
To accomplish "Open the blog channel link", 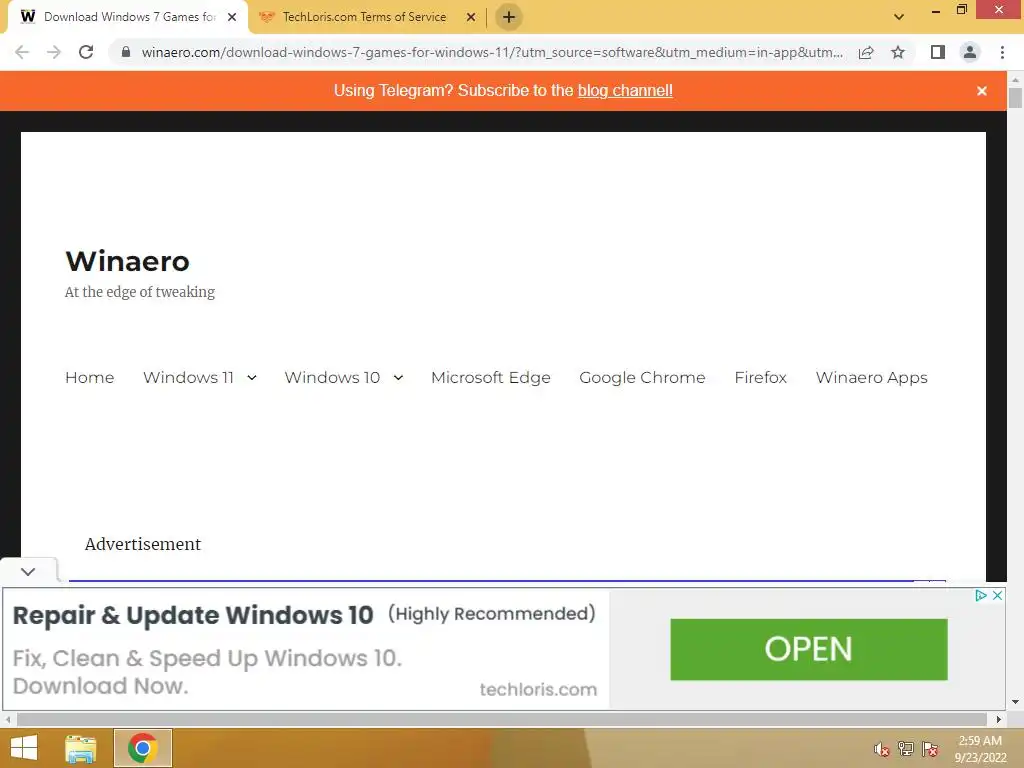I will pyautogui.click(x=625, y=91).
